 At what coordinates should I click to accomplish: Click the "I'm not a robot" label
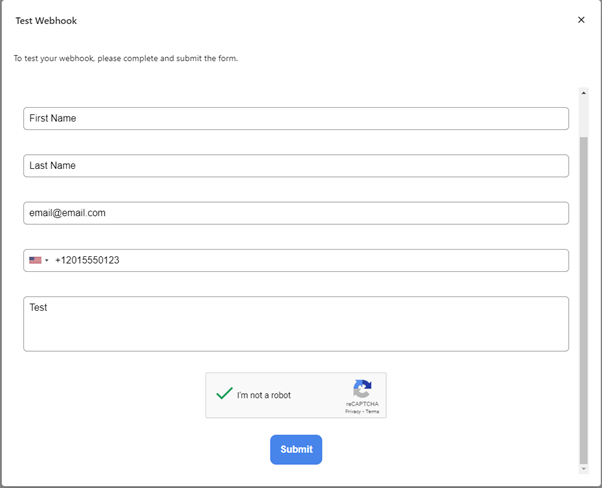264,396
